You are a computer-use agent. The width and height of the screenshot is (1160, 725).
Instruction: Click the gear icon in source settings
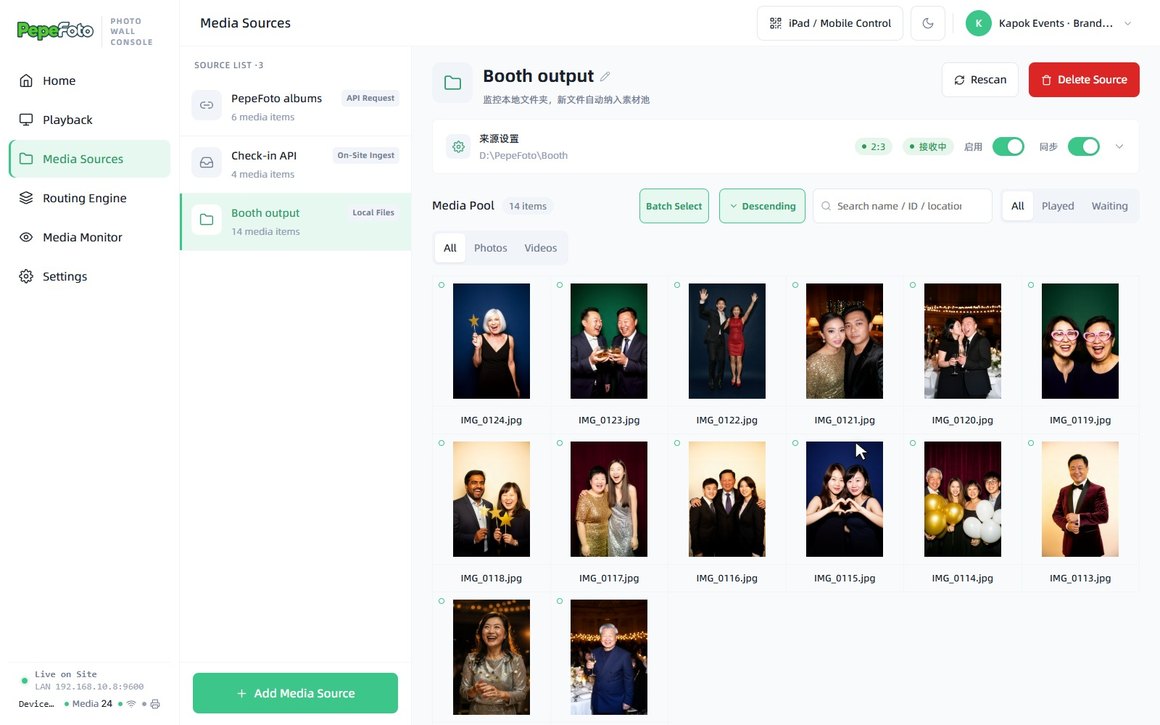(x=459, y=146)
